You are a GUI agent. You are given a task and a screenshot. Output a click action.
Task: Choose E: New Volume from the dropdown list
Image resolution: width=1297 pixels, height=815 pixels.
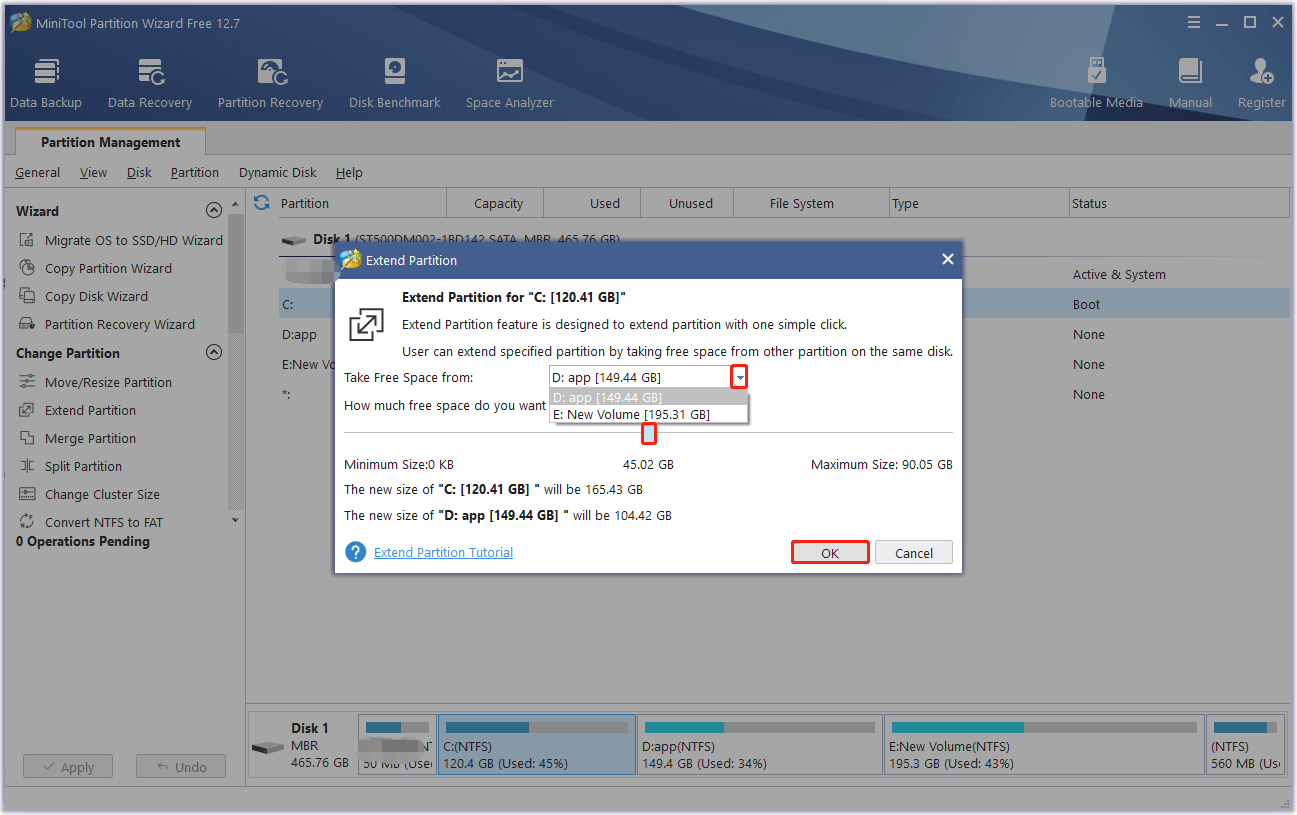pyautogui.click(x=648, y=413)
